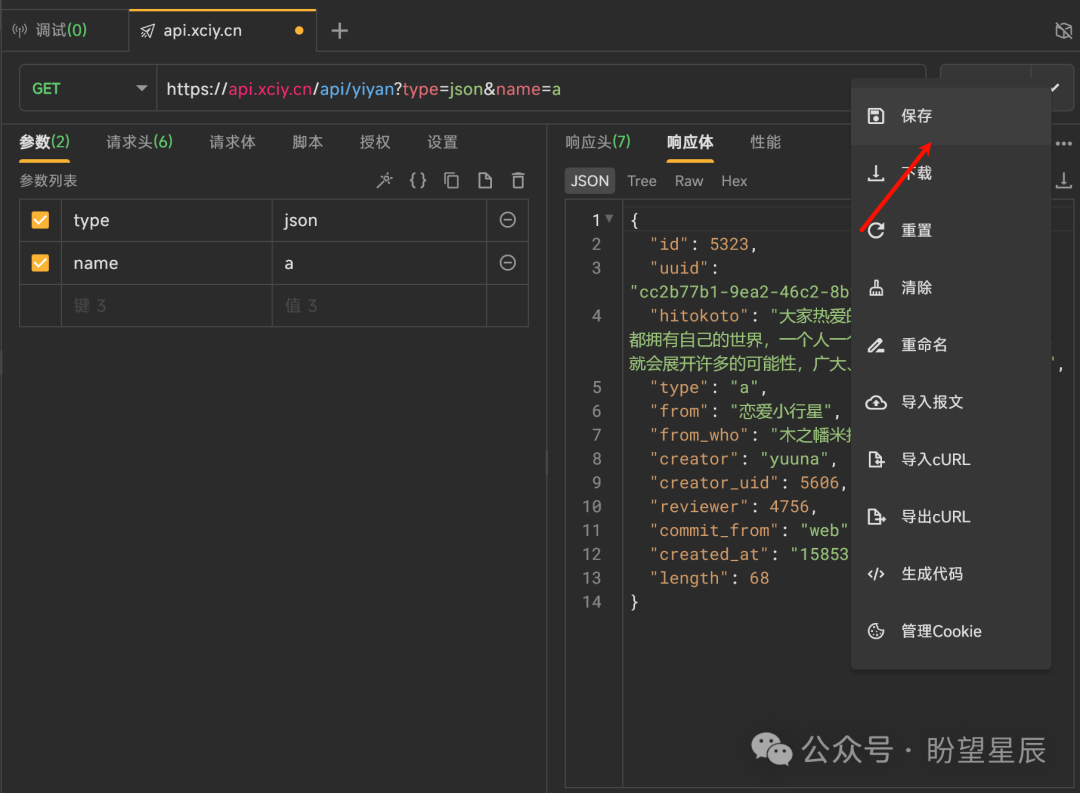Open the 脚本 tab
The width and height of the screenshot is (1080, 793).
click(x=307, y=142)
